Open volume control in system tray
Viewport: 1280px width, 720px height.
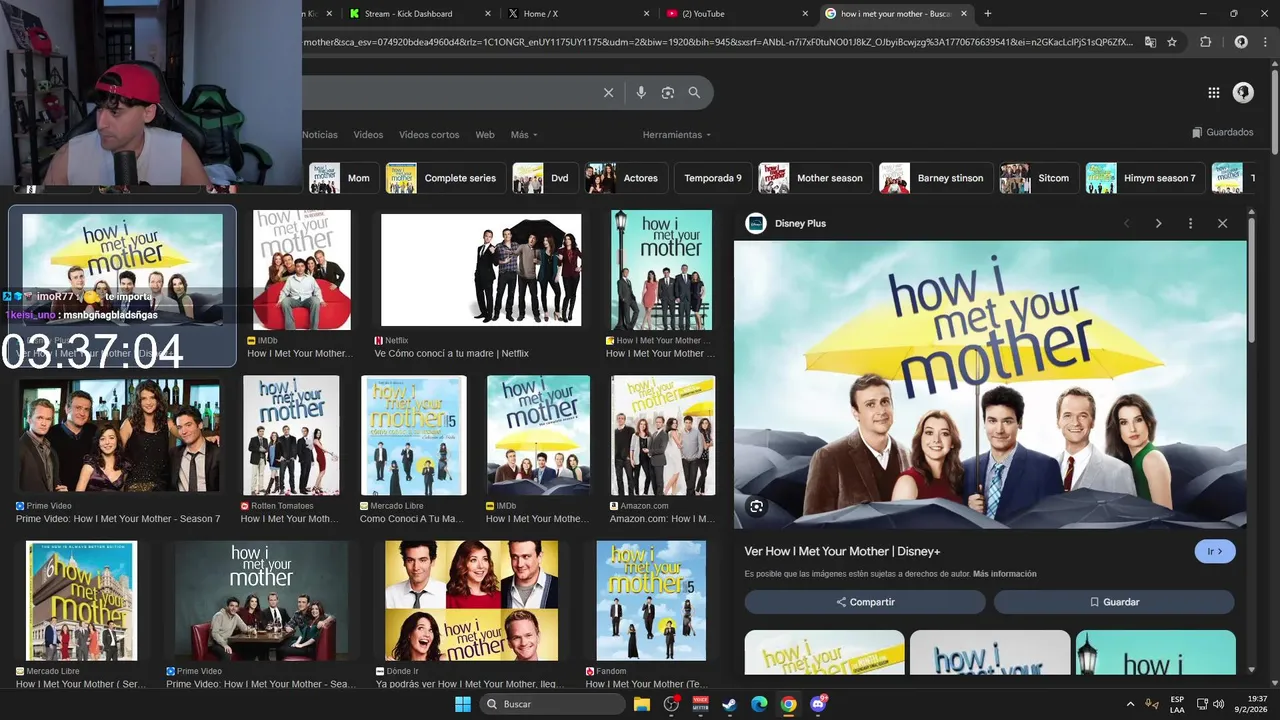tap(1218, 704)
